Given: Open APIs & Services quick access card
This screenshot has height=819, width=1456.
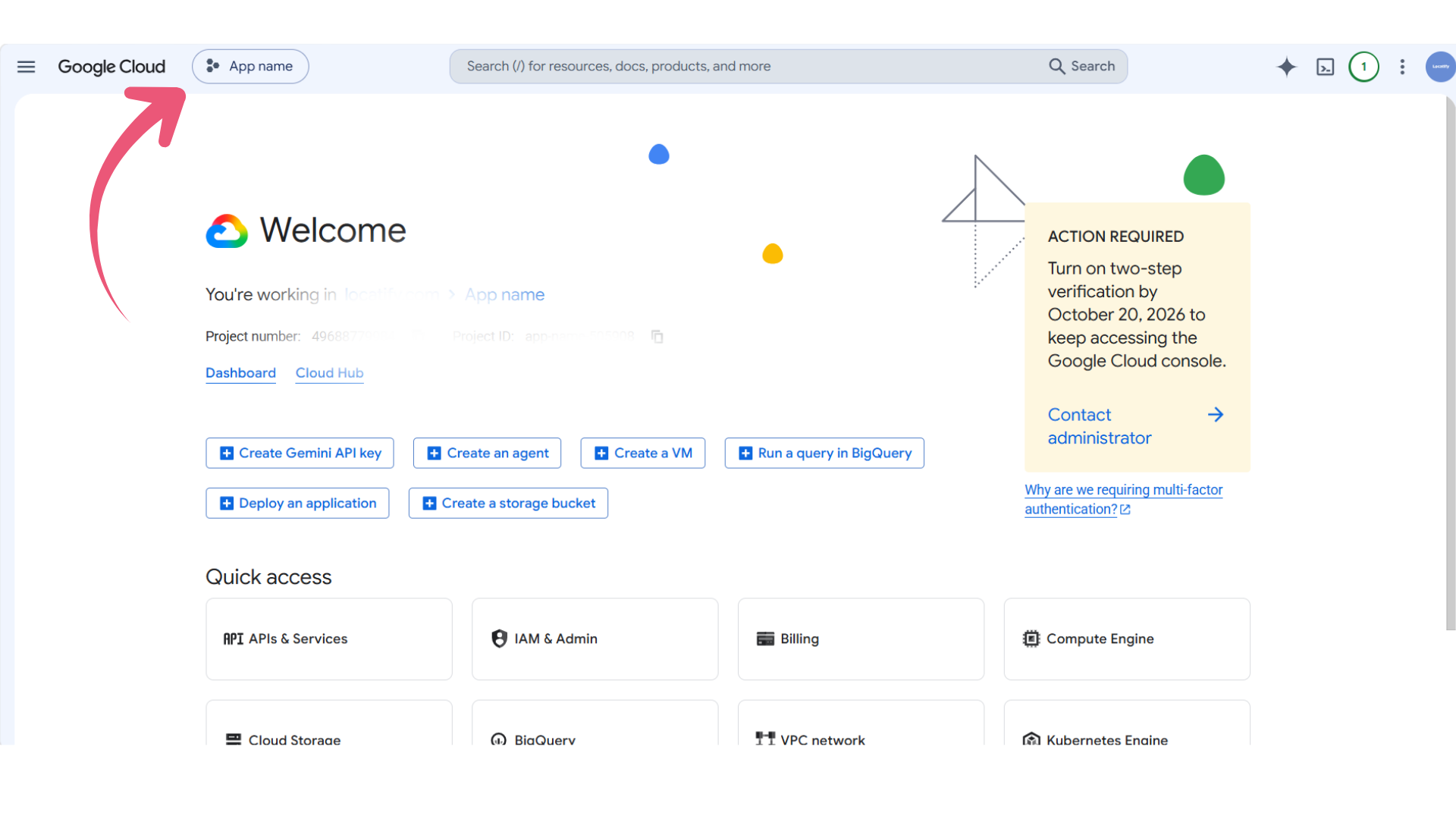Looking at the screenshot, I should pos(329,639).
